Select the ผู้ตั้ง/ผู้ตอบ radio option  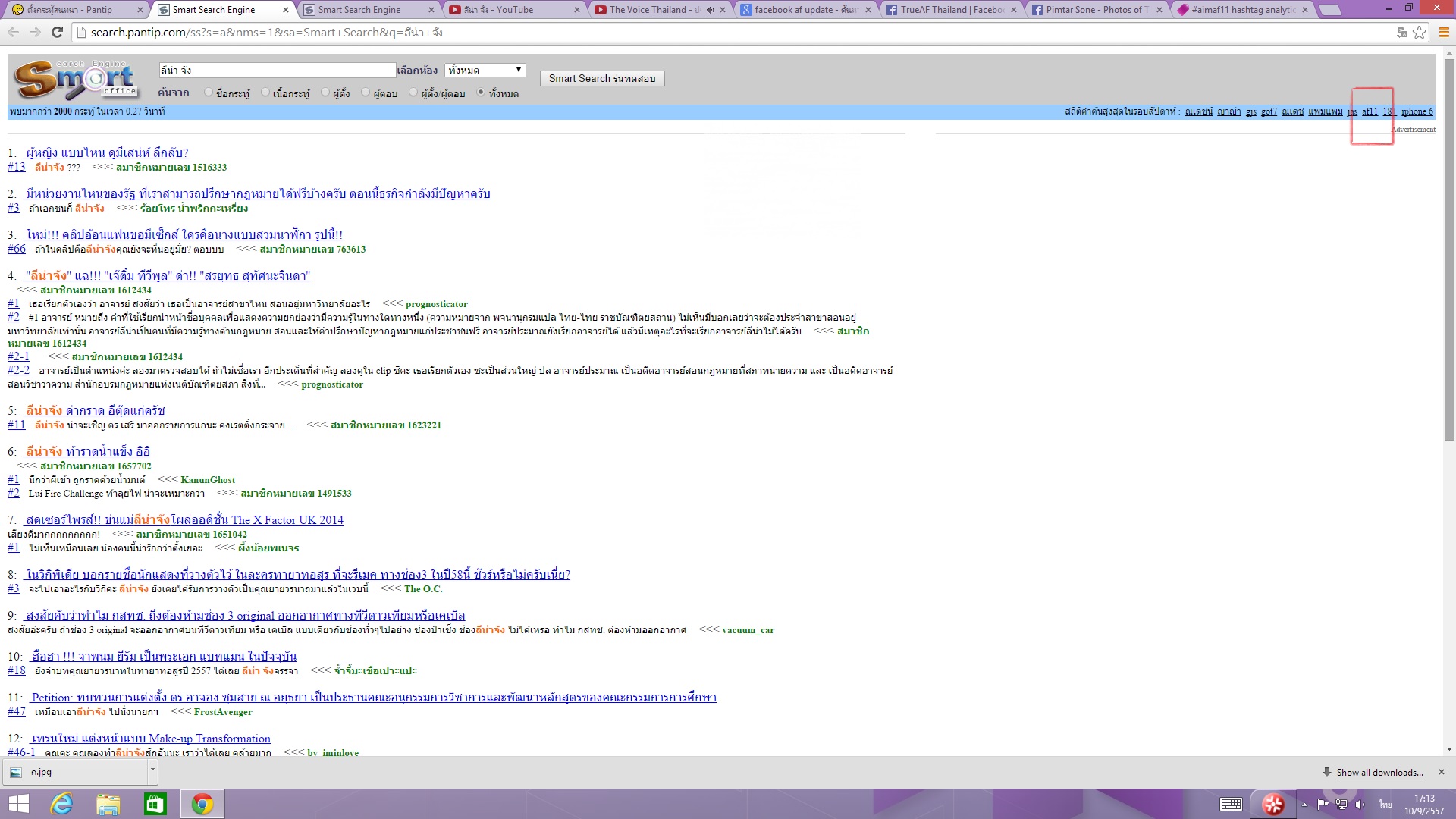coord(413,93)
